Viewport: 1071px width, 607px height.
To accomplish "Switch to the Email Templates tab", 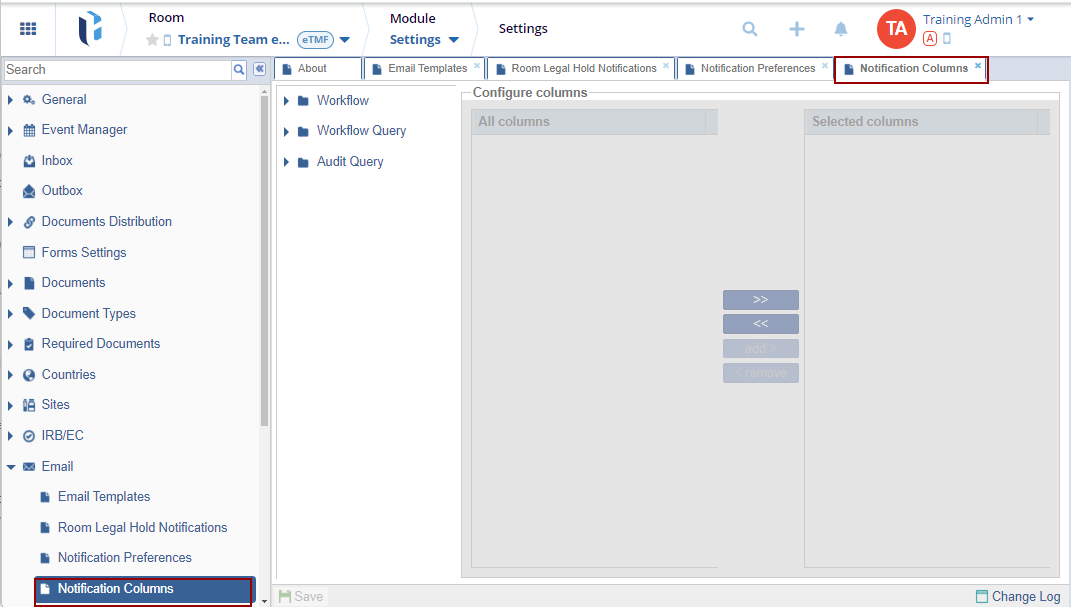I will [426, 68].
